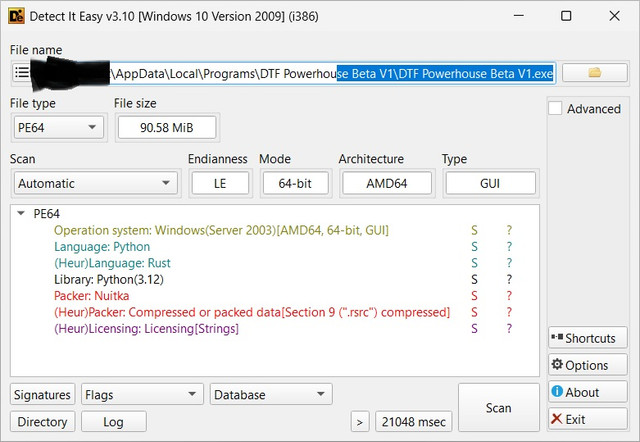Image resolution: width=640 pixels, height=442 pixels.
Task: Minimize the Detect It Easy window
Action: [x=518, y=16]
